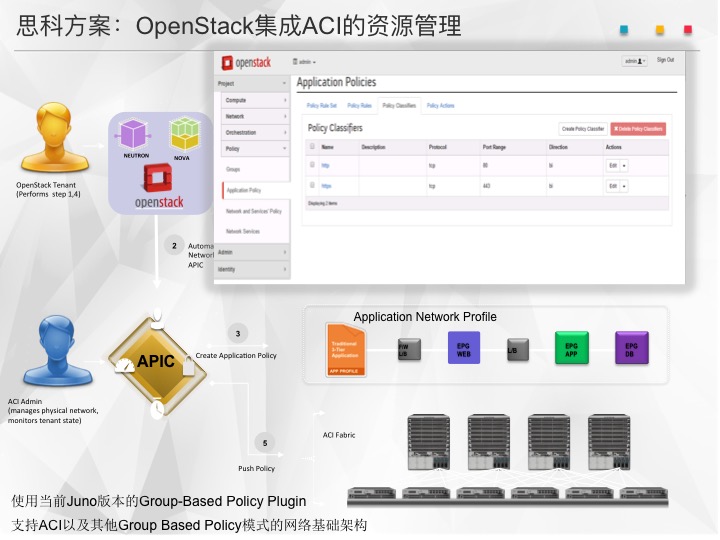The height and width of the screenshot is (540, 720).
Task: Toggle the select-all checkbox in table header
Action: pos(312,146)
